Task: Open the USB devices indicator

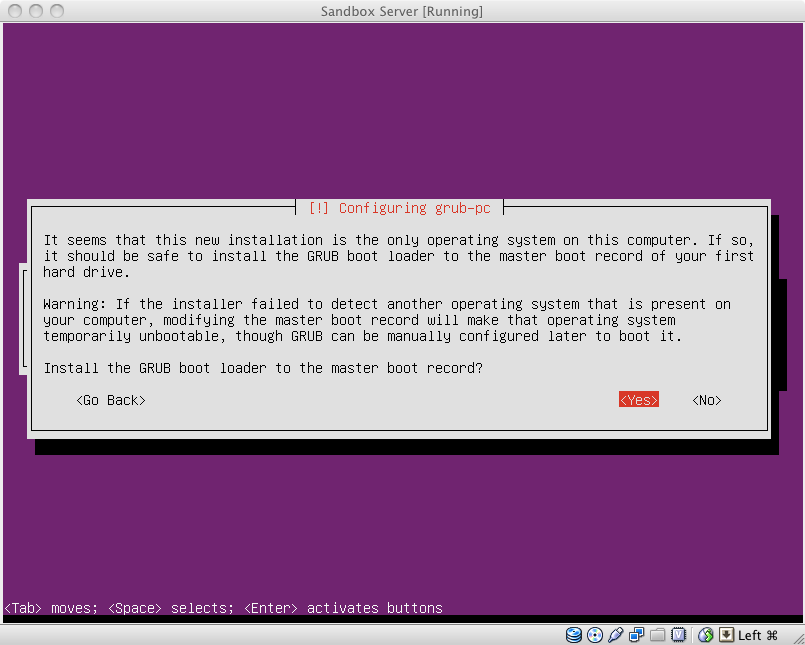Action: (x=616, y=635)
